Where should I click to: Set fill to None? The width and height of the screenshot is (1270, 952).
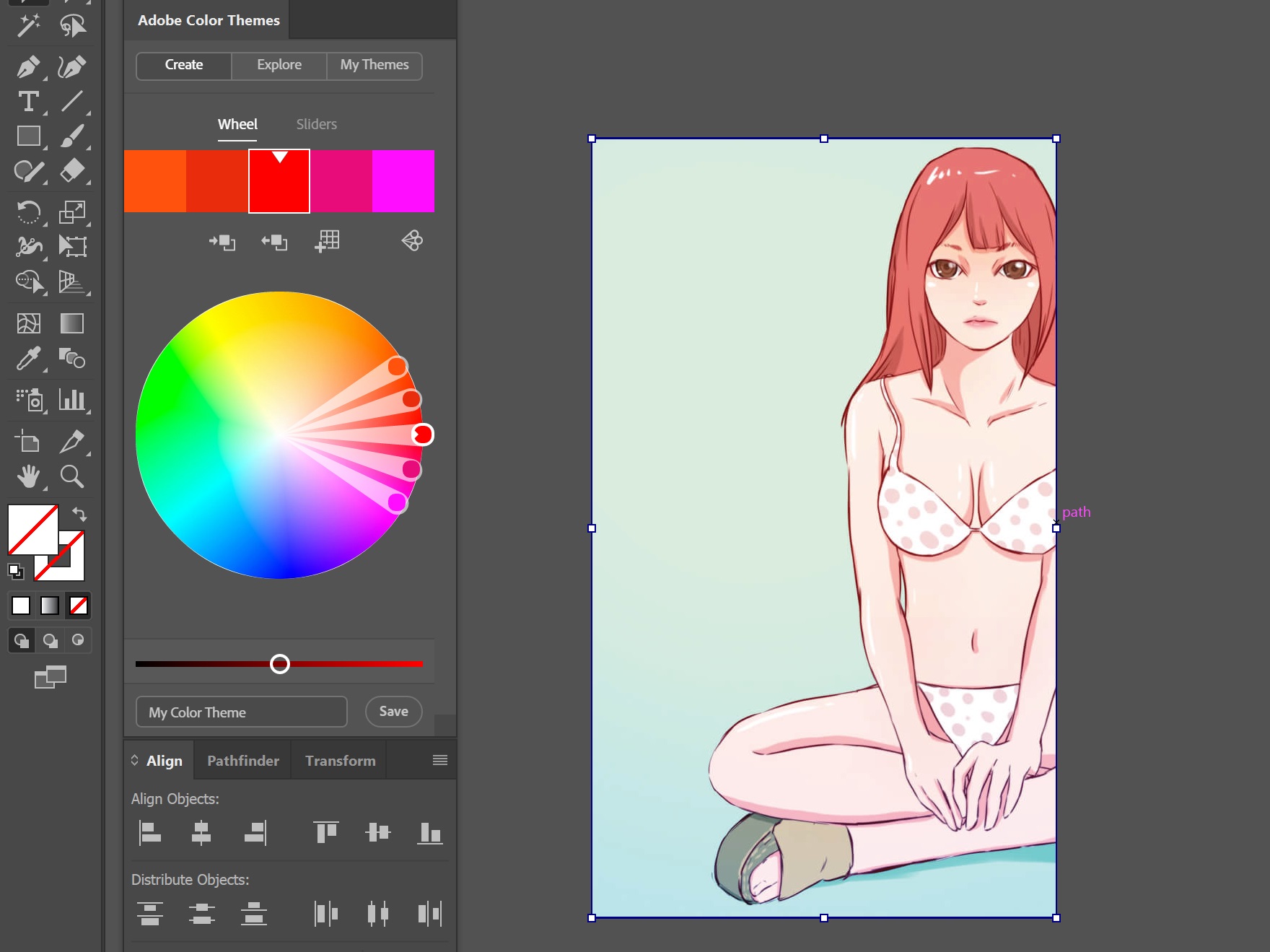(79, 606)
